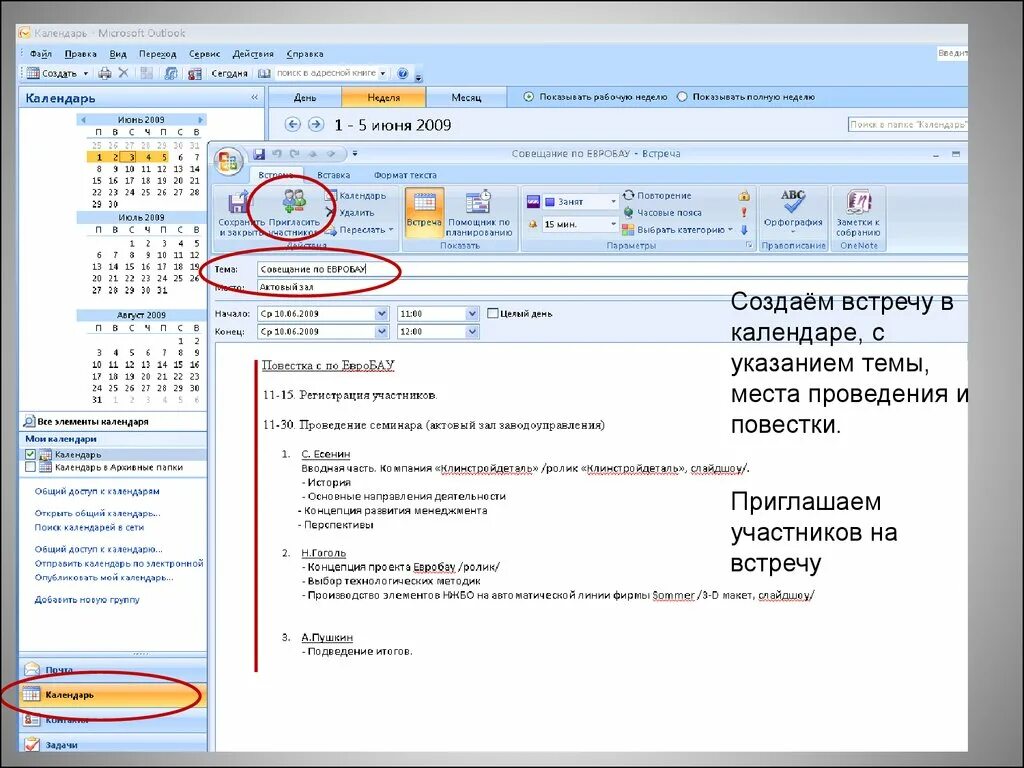Image resolution: width=1024 pixels, height=768 pixels.
Task: Click Поиск календарей в сети link
Action: (89, 527)
